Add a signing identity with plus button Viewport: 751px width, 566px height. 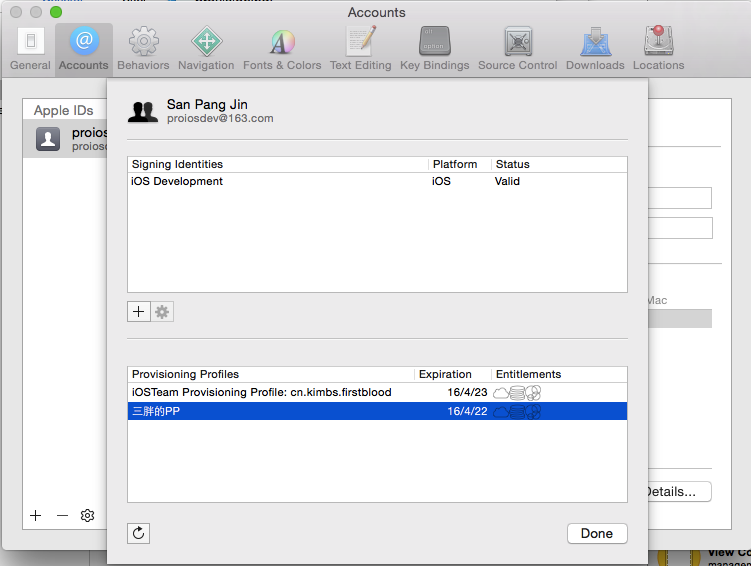pos(139,312)
